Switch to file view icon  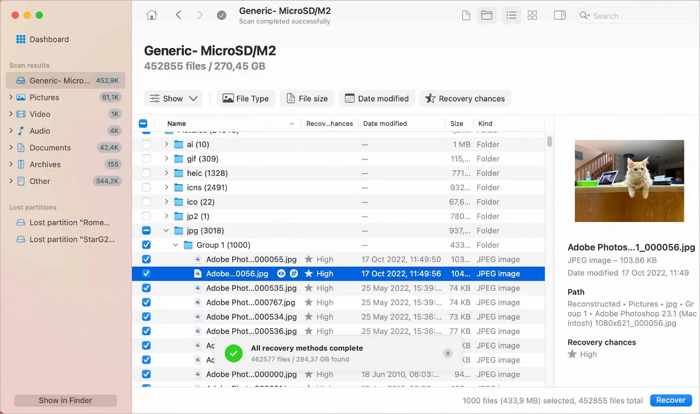pos(466,16)
